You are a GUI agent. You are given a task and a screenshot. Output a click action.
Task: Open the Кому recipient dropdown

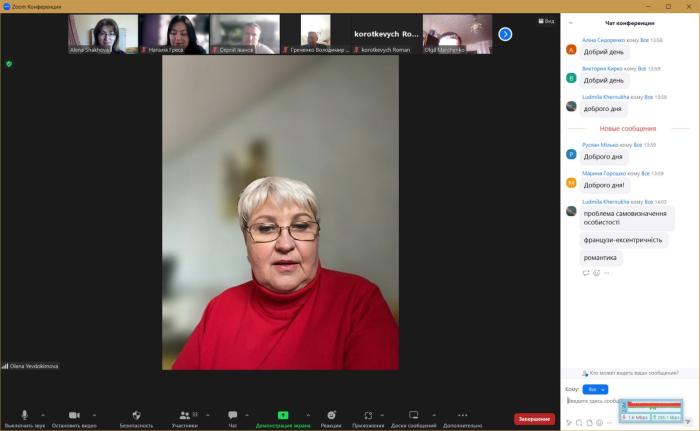click(596, 389)
